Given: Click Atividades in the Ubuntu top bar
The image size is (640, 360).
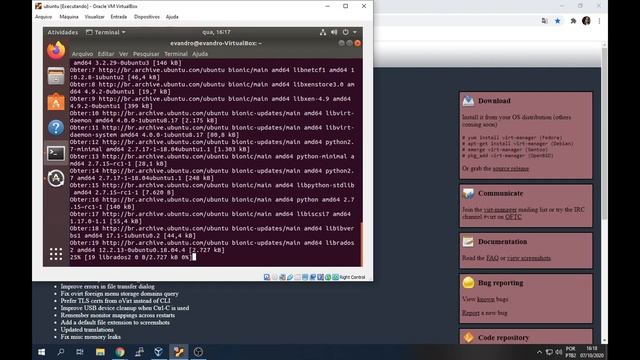Looking at the screenshot, I should click(x=62, y=32).
